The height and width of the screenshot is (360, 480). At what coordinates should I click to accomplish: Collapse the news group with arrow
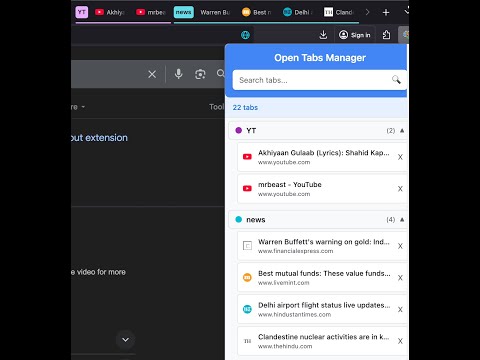[402, 219]
